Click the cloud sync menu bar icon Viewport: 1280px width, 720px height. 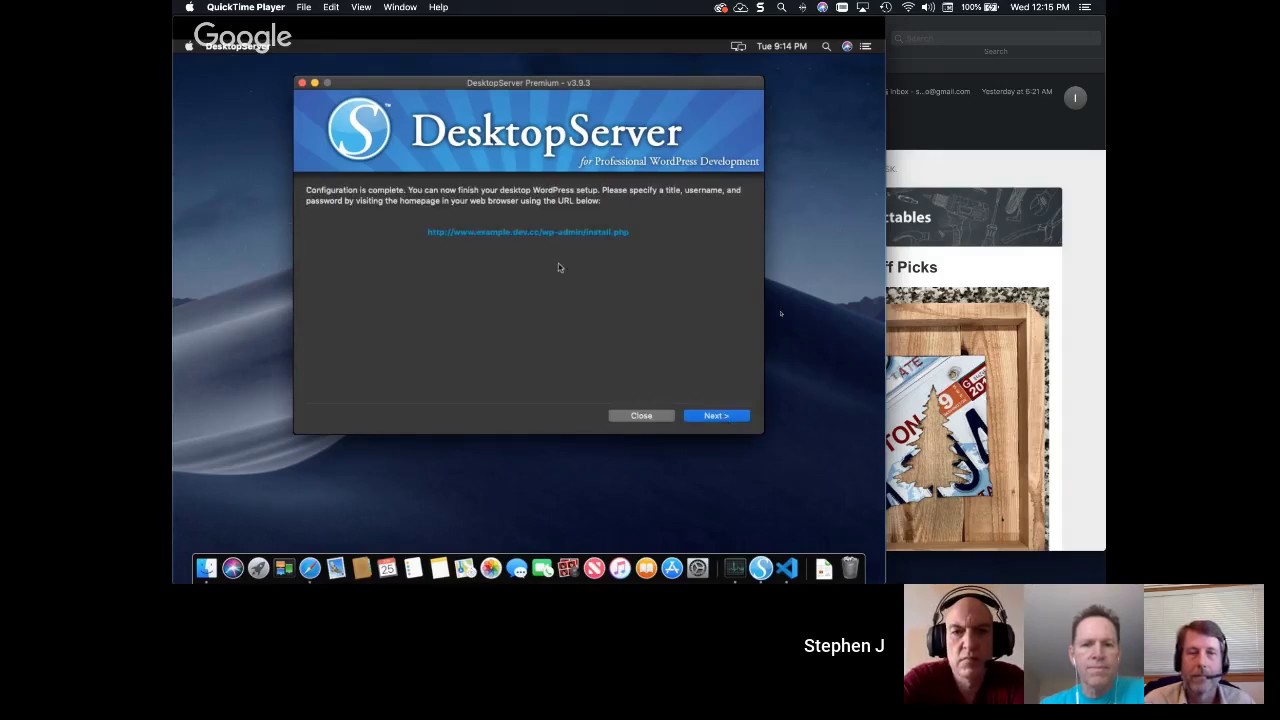tap(741, 7)
